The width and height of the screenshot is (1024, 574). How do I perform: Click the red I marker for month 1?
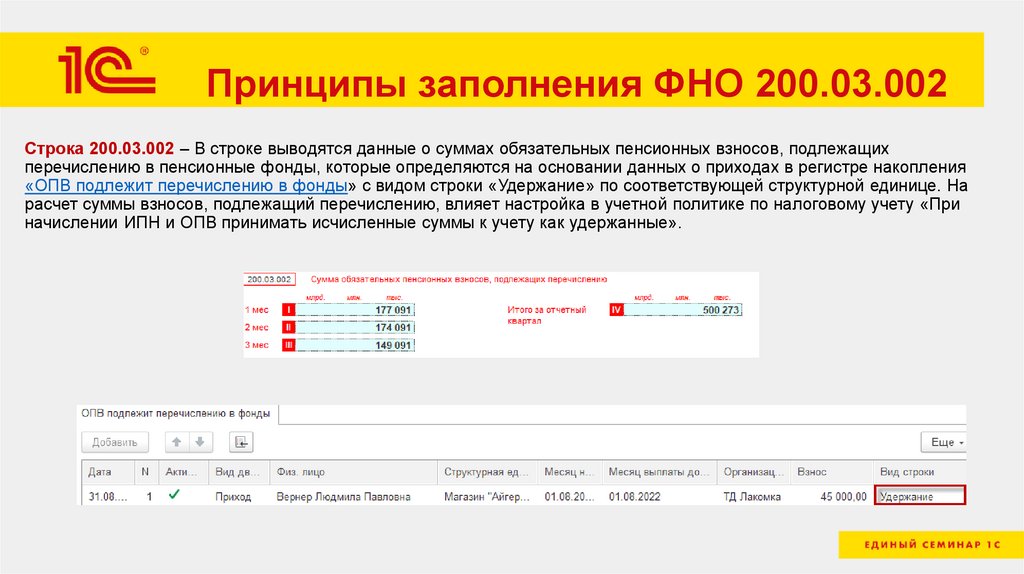click(289, 310)
